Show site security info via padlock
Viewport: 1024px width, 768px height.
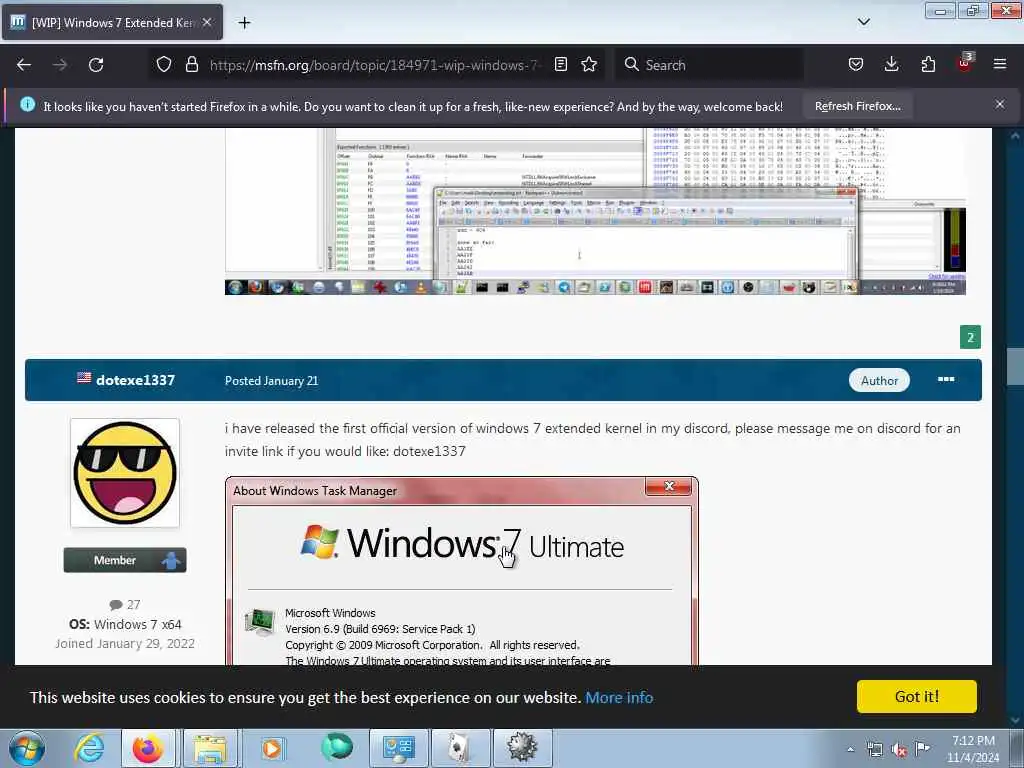coord(191,65)
